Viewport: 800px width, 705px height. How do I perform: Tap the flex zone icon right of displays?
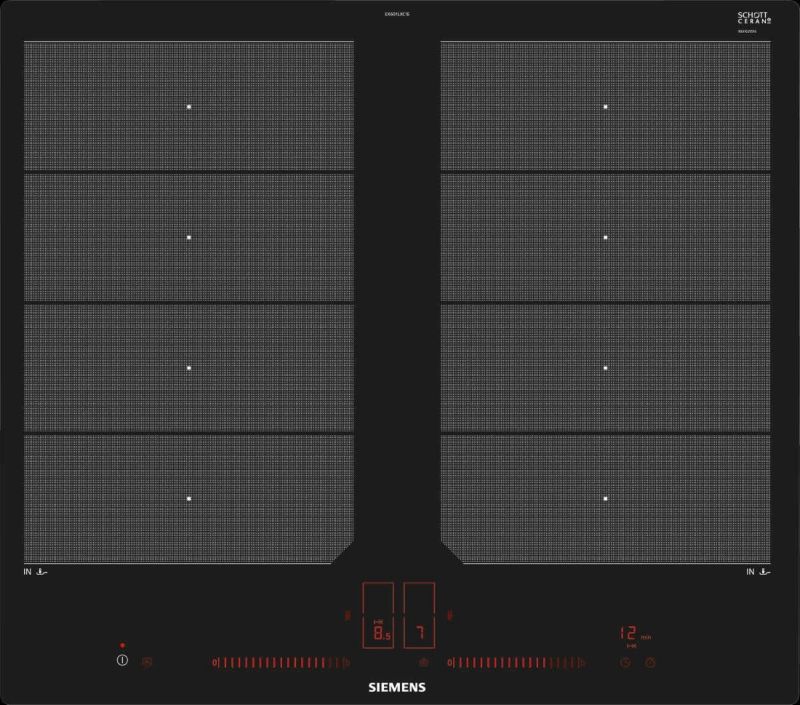(452, 616)
